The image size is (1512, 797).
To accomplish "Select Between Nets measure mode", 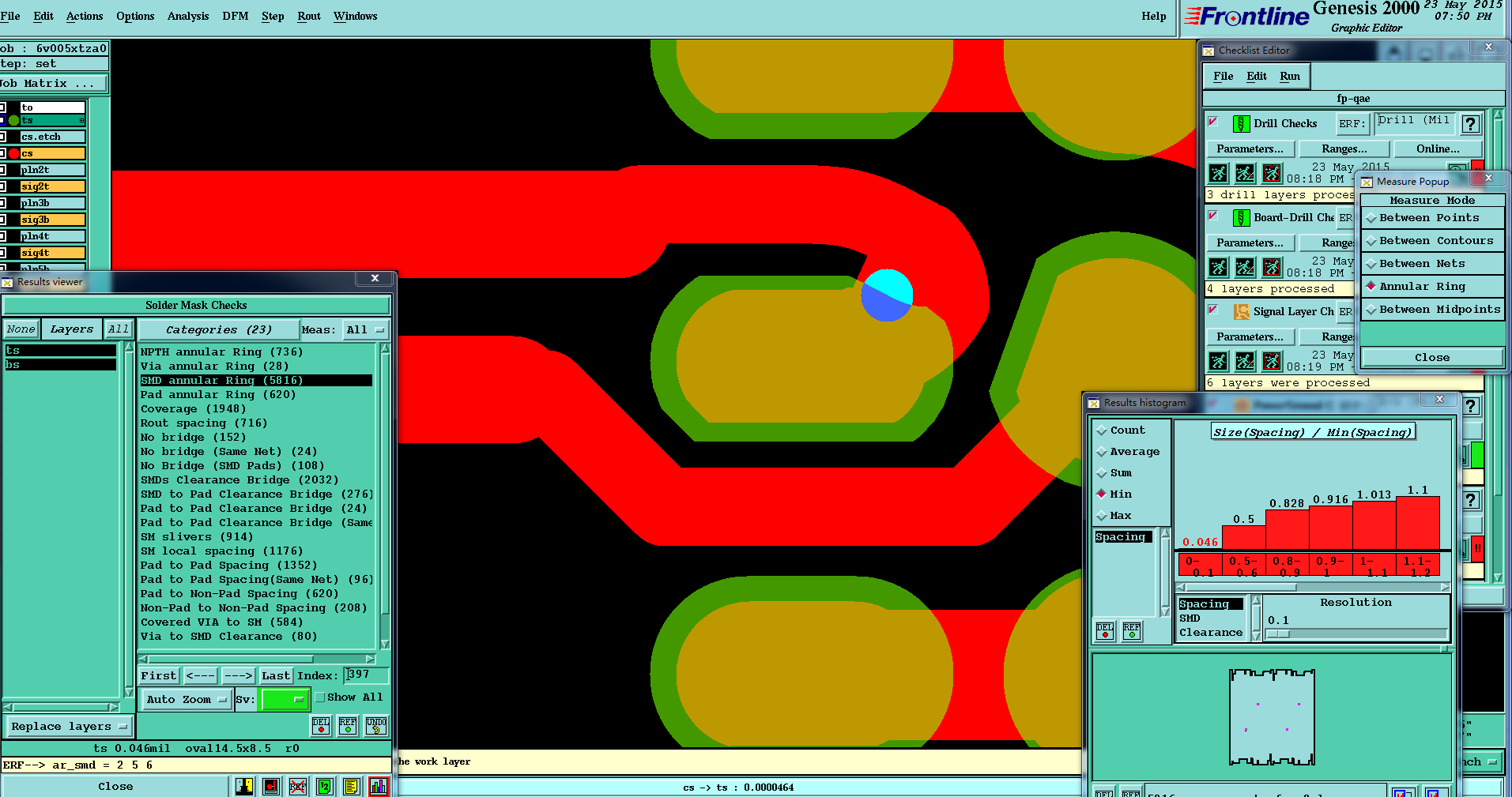I will coord(1431,264).
